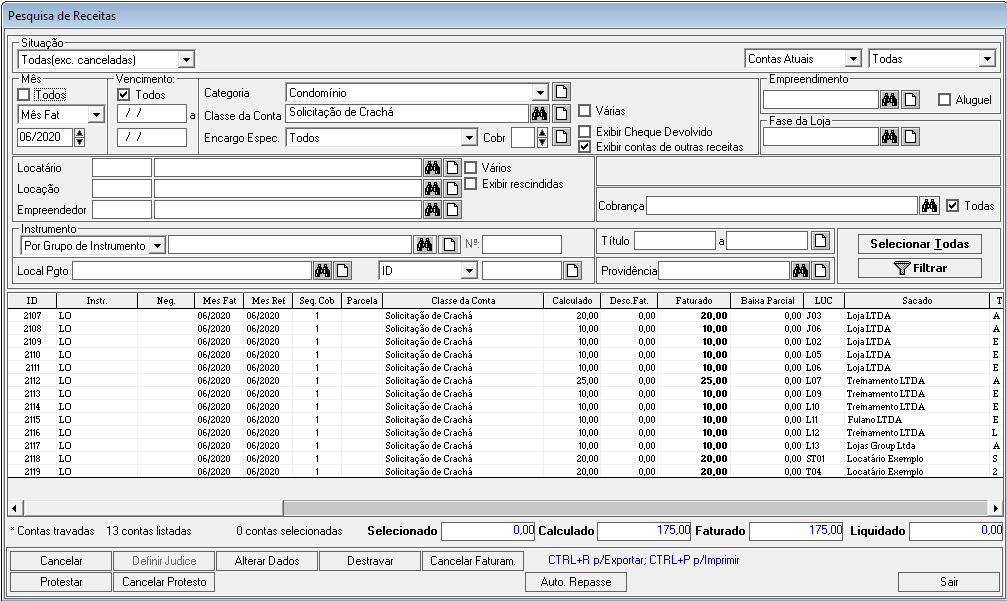Image resolution: width=1007 pixels, height=601 pixels.
Task: Clear Local Pgto with blank-page icon
Action: [x=343, y=270]
